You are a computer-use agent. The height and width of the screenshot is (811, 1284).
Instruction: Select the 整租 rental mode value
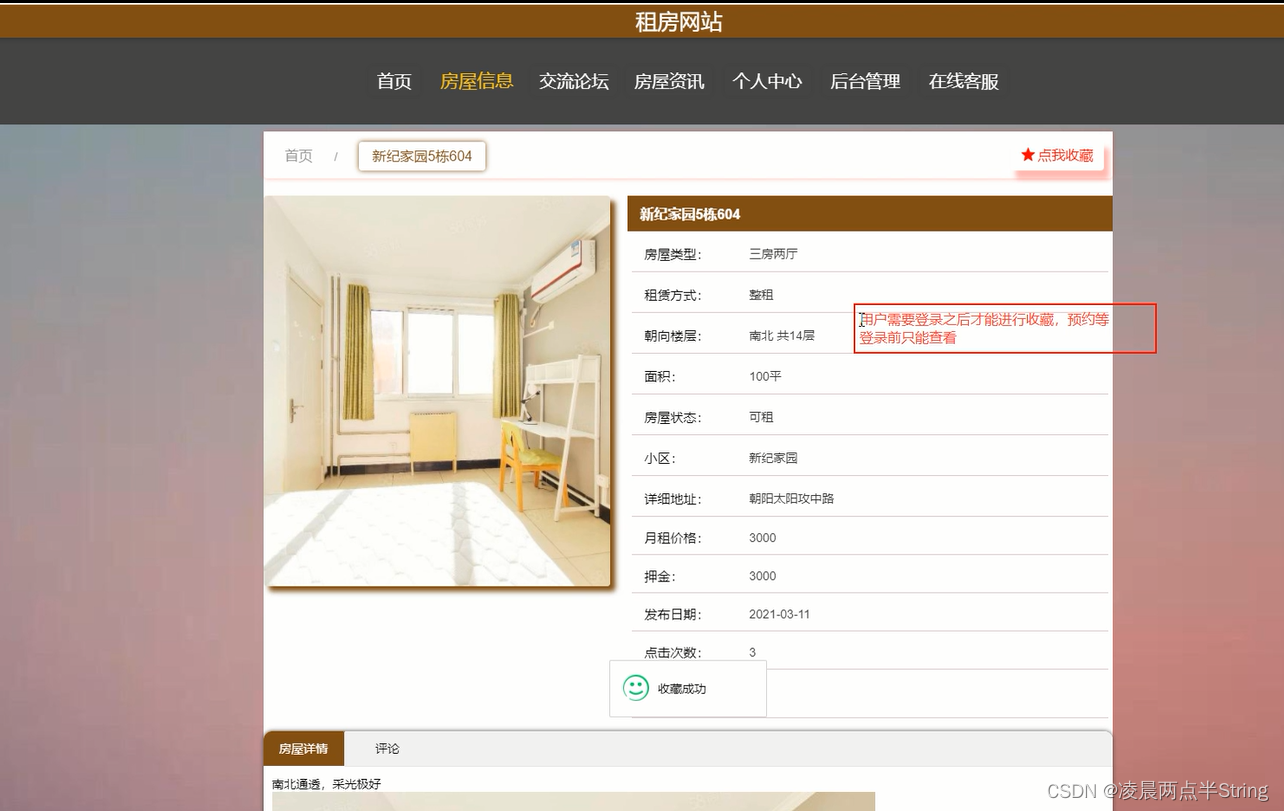coord(761,295)
